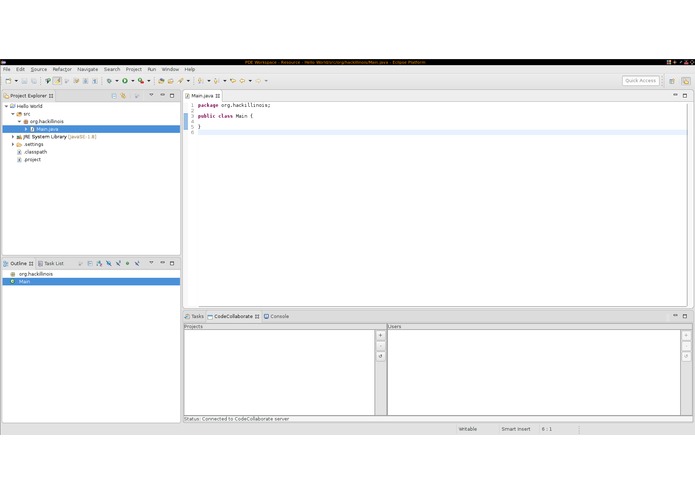Screen dimensions: 695x494
Task: Click the Quick Access search field
Action: (640, 81)
